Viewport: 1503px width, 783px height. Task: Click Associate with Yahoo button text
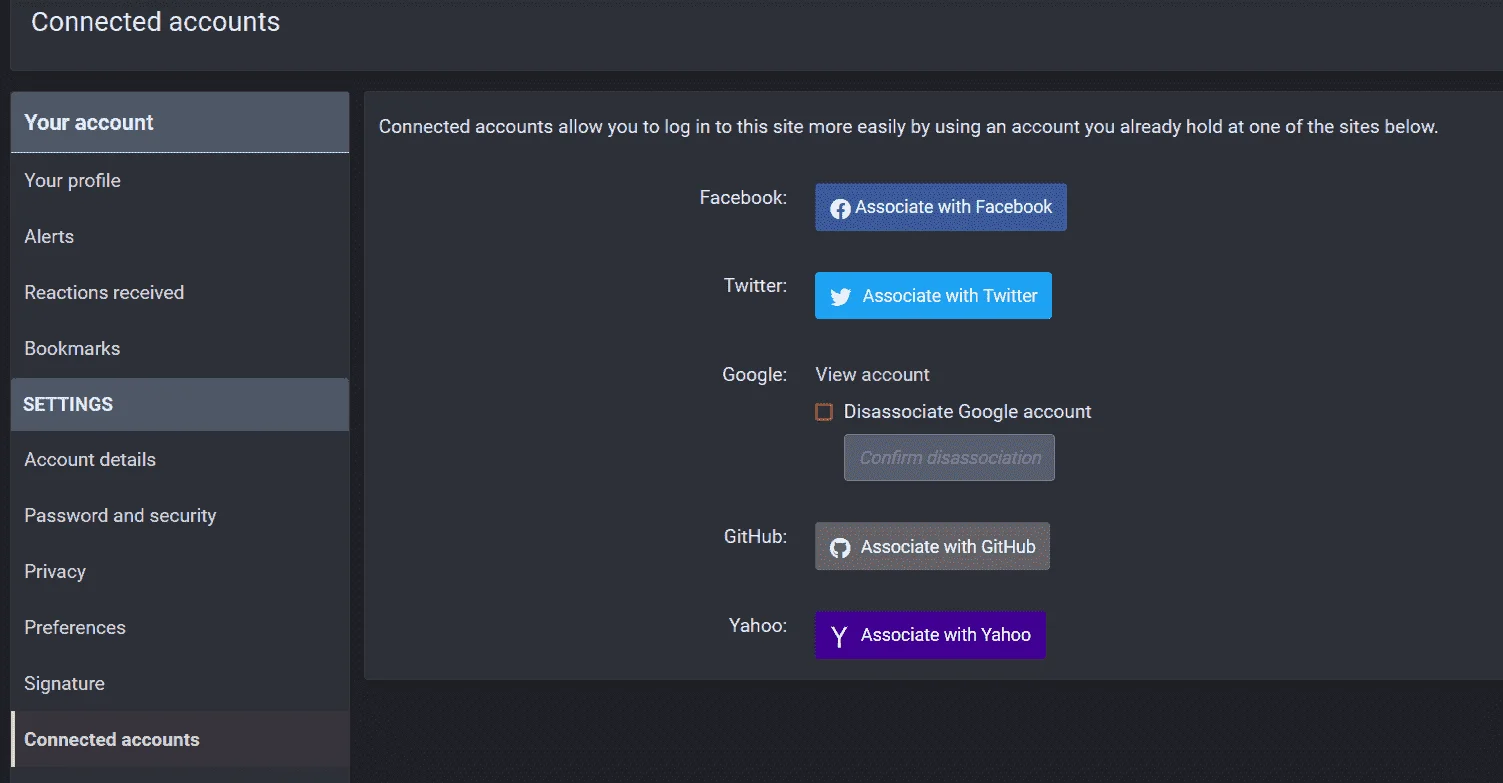[945, 635]
